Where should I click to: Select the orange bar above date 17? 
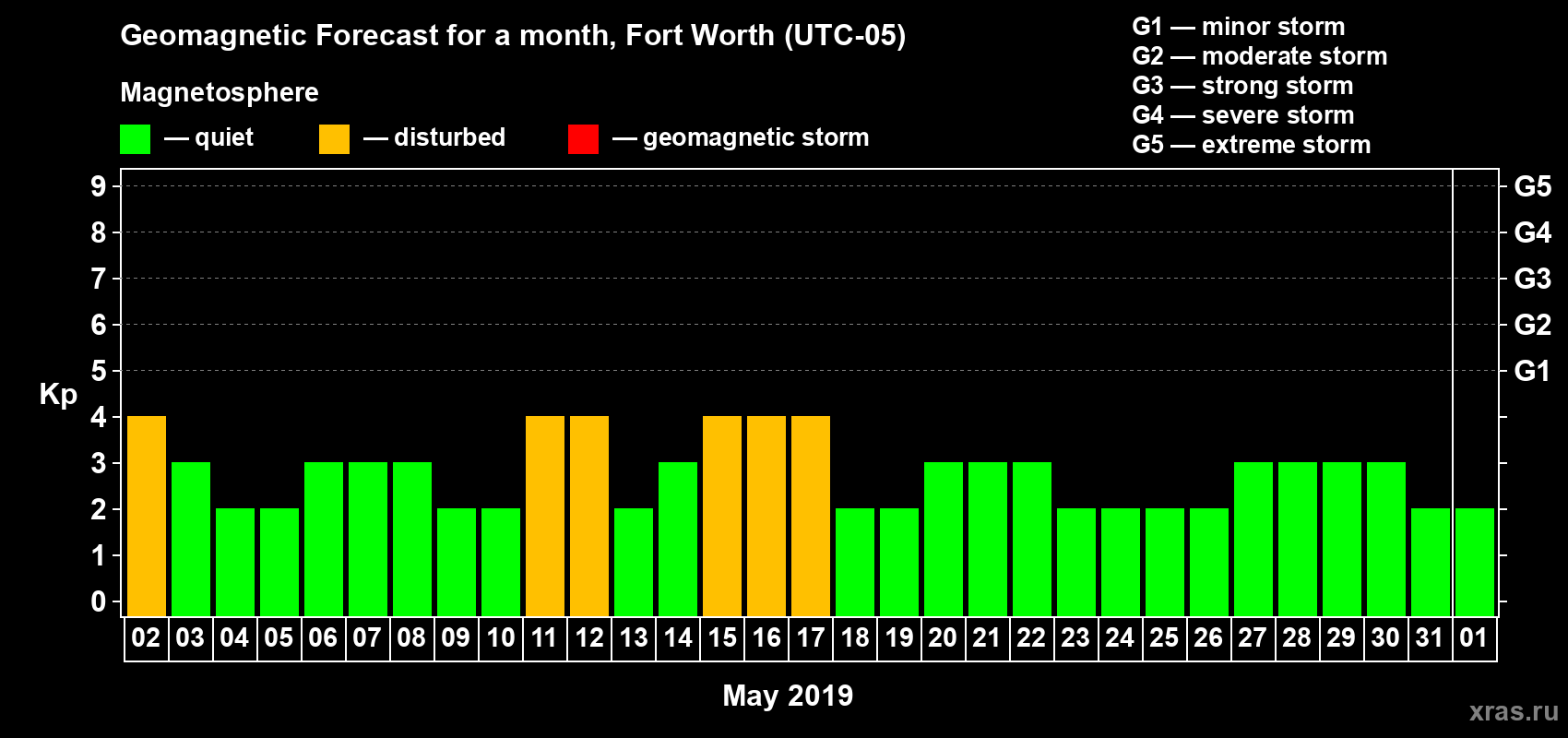811,517
